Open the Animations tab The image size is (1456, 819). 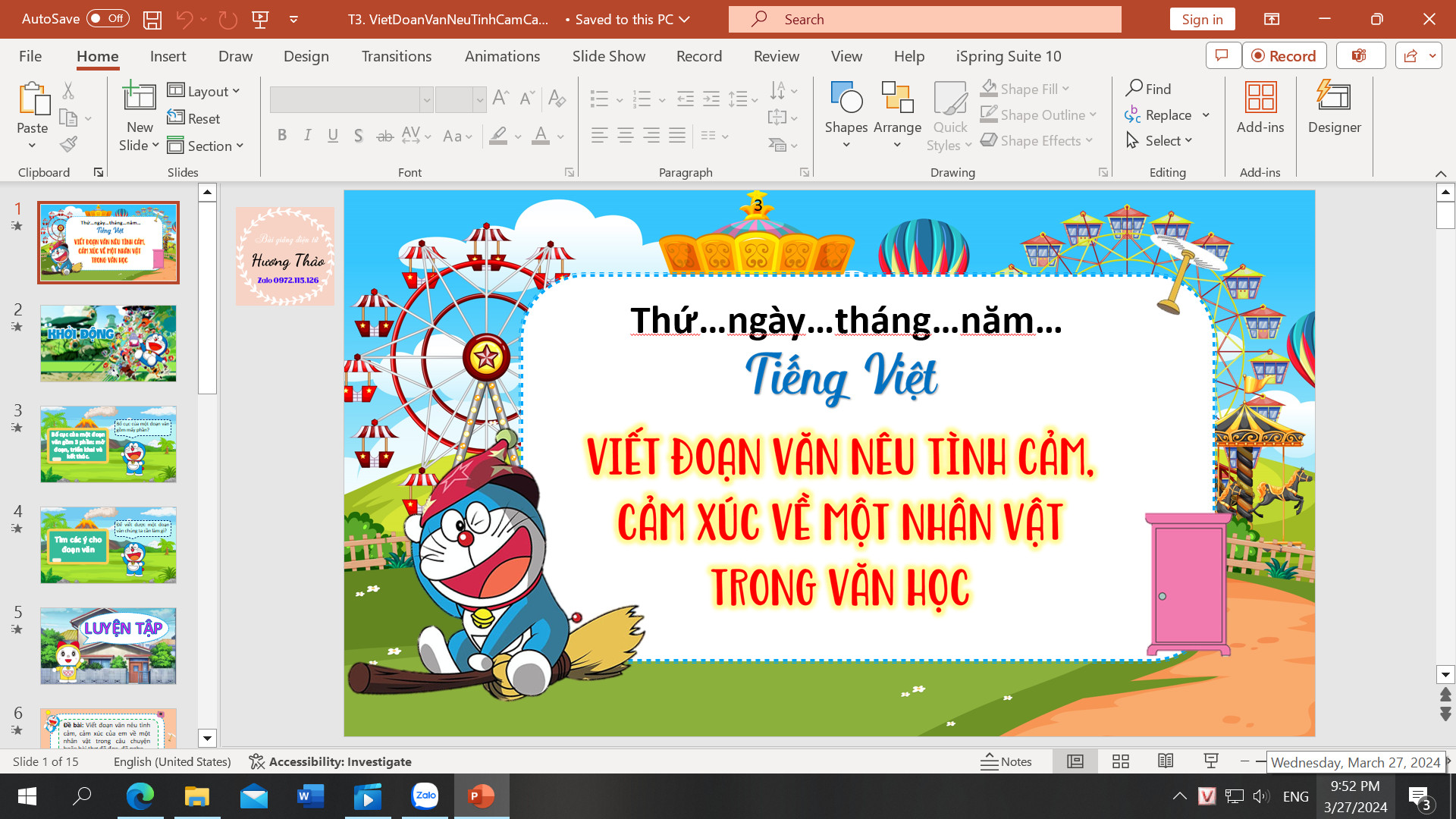tap(502, 56)
